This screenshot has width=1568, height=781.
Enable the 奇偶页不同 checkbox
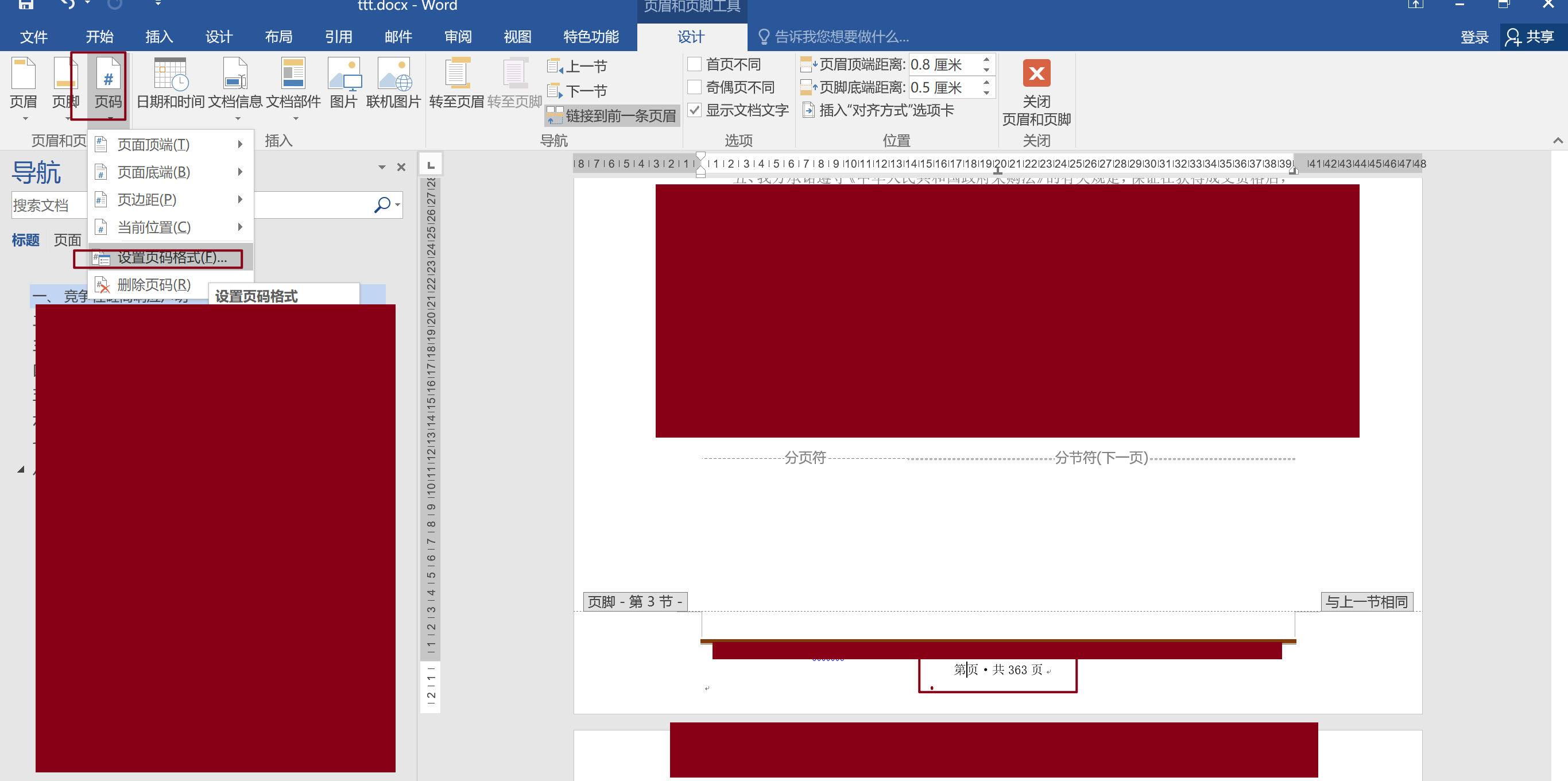695,88
